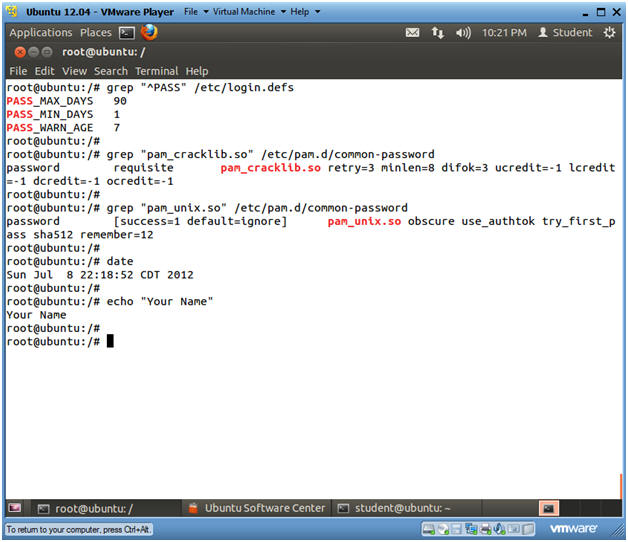Open the VMware Player Help dropdown
Viewport: 628px width, 542px height.
[305, 12]
